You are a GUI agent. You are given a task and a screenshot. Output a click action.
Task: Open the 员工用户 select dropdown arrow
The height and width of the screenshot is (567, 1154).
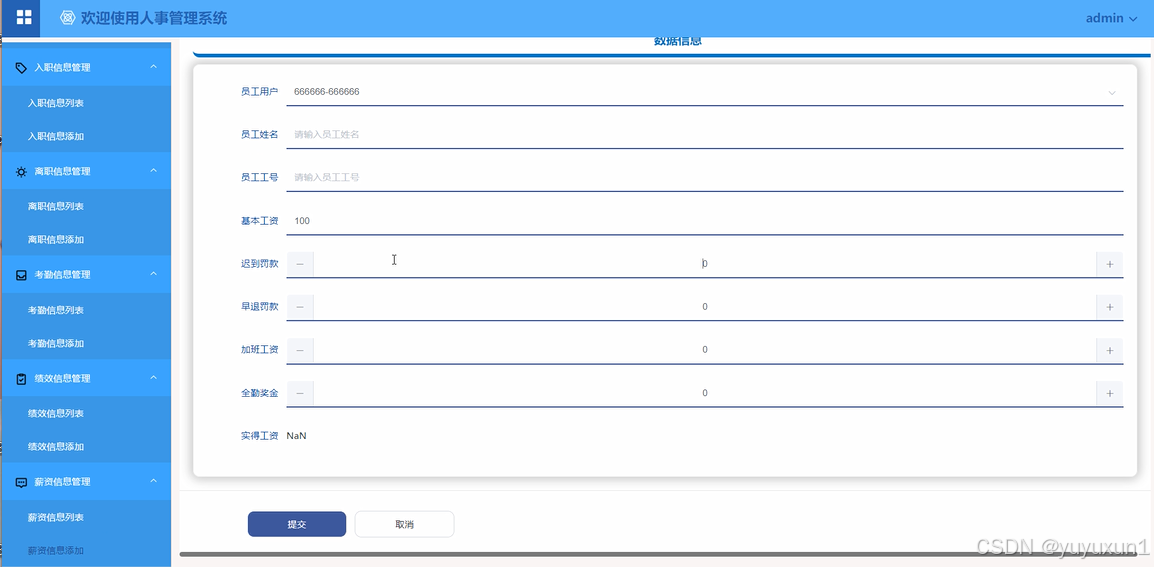1112,93
